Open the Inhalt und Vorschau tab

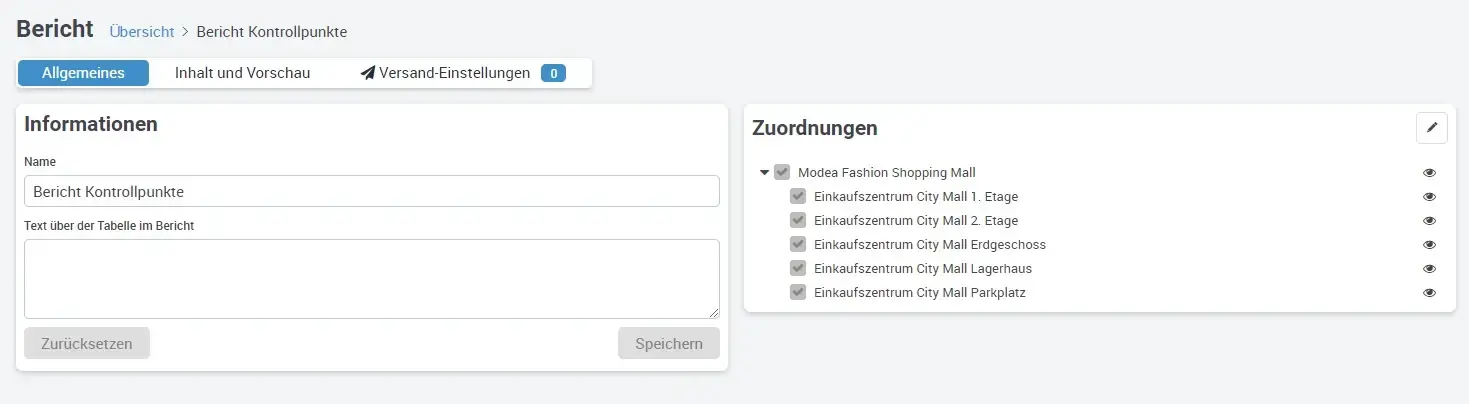pos(242,73)
